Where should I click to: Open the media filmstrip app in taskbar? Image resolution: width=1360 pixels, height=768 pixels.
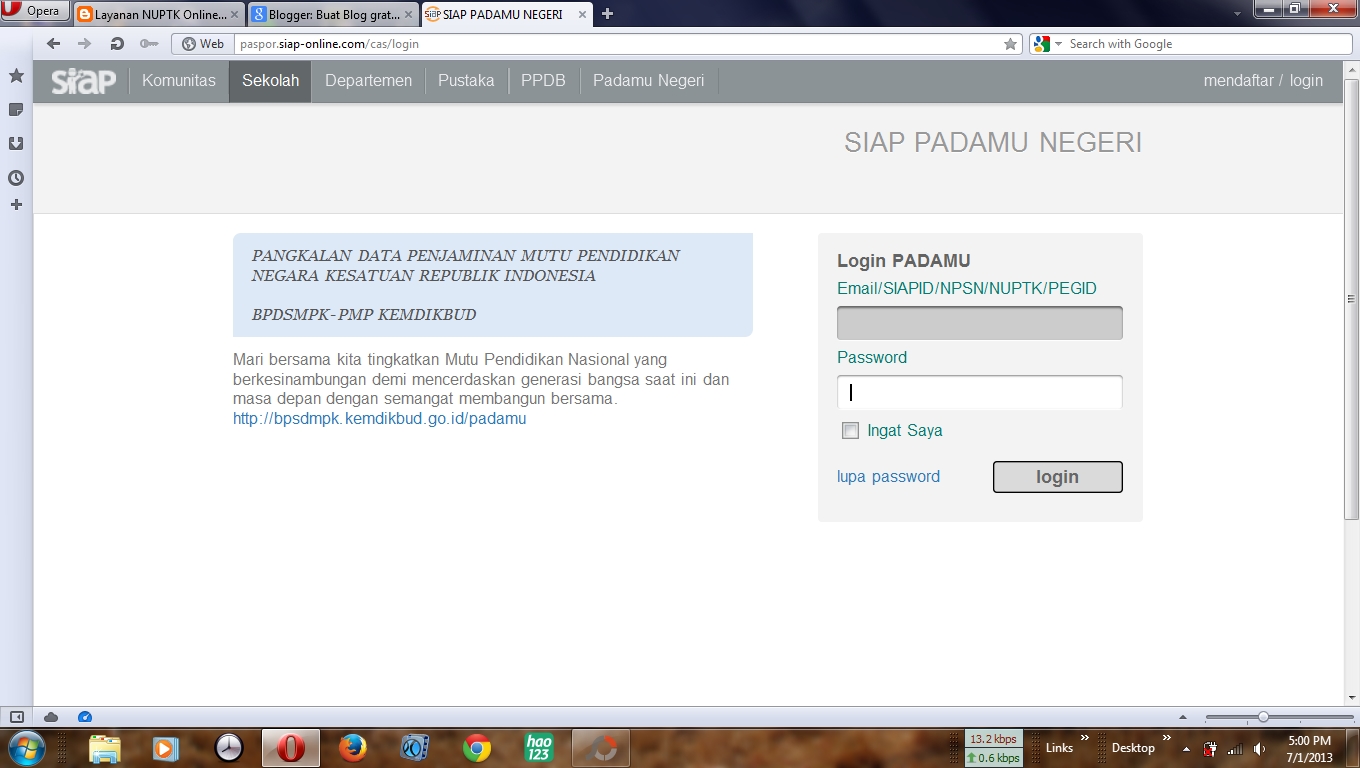point(414,748)
